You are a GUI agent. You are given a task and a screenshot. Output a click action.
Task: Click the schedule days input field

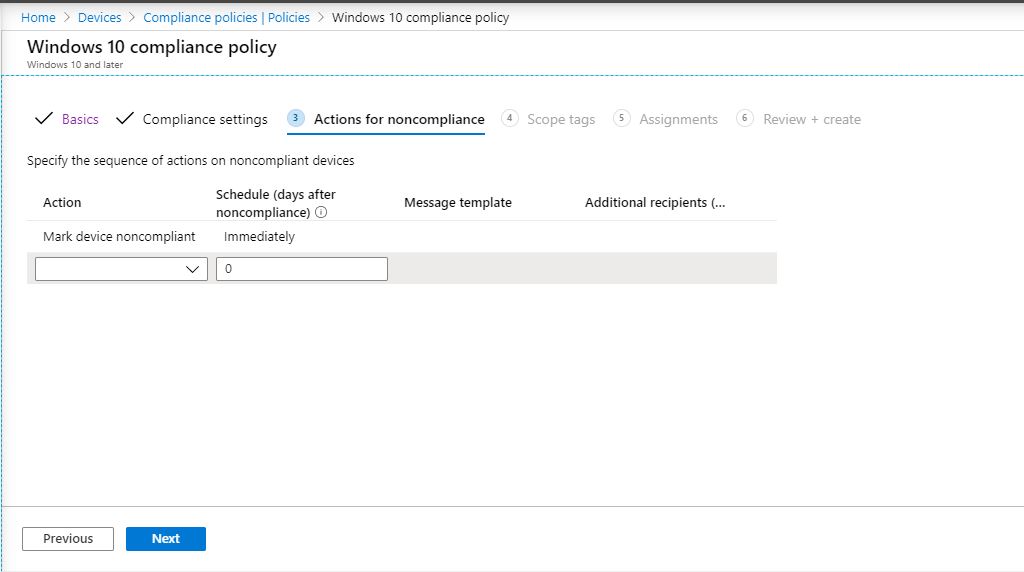coord(301,269)
